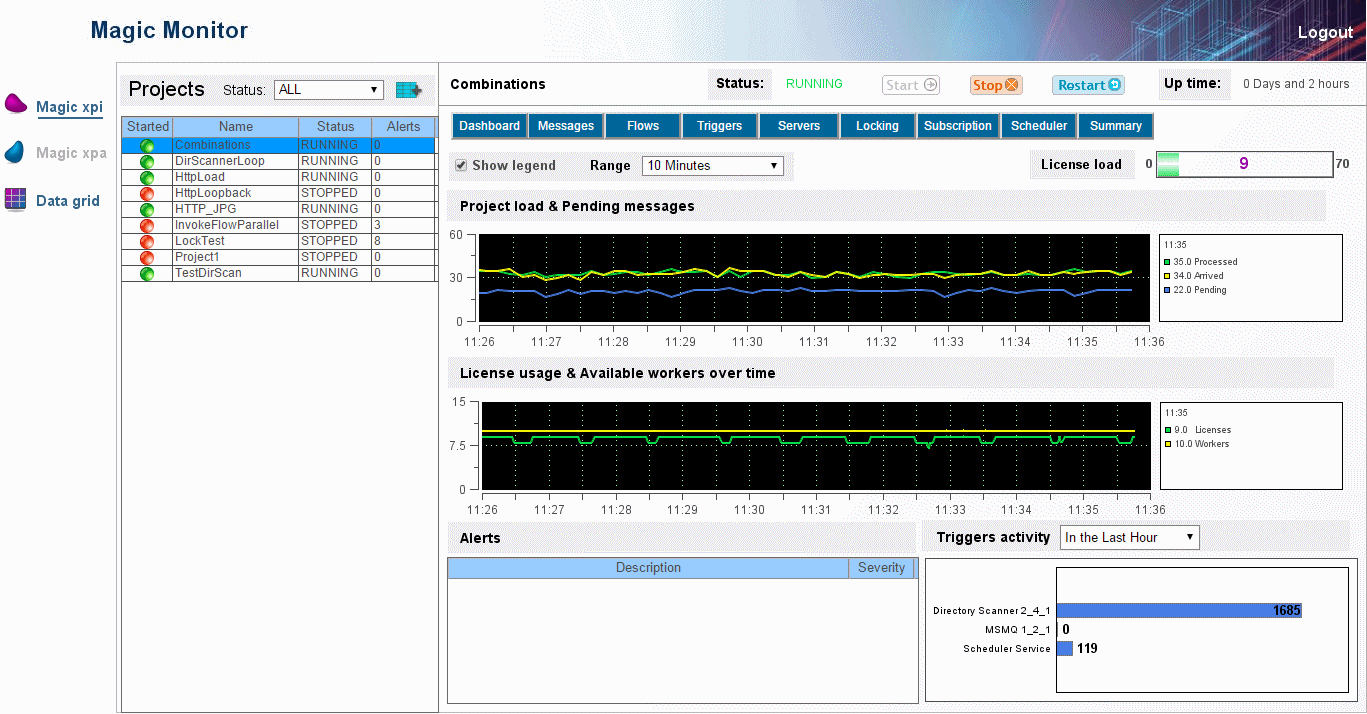The image size is (1367, 714).
Task: Select the Project1 project name
Action: coord(197,257)
